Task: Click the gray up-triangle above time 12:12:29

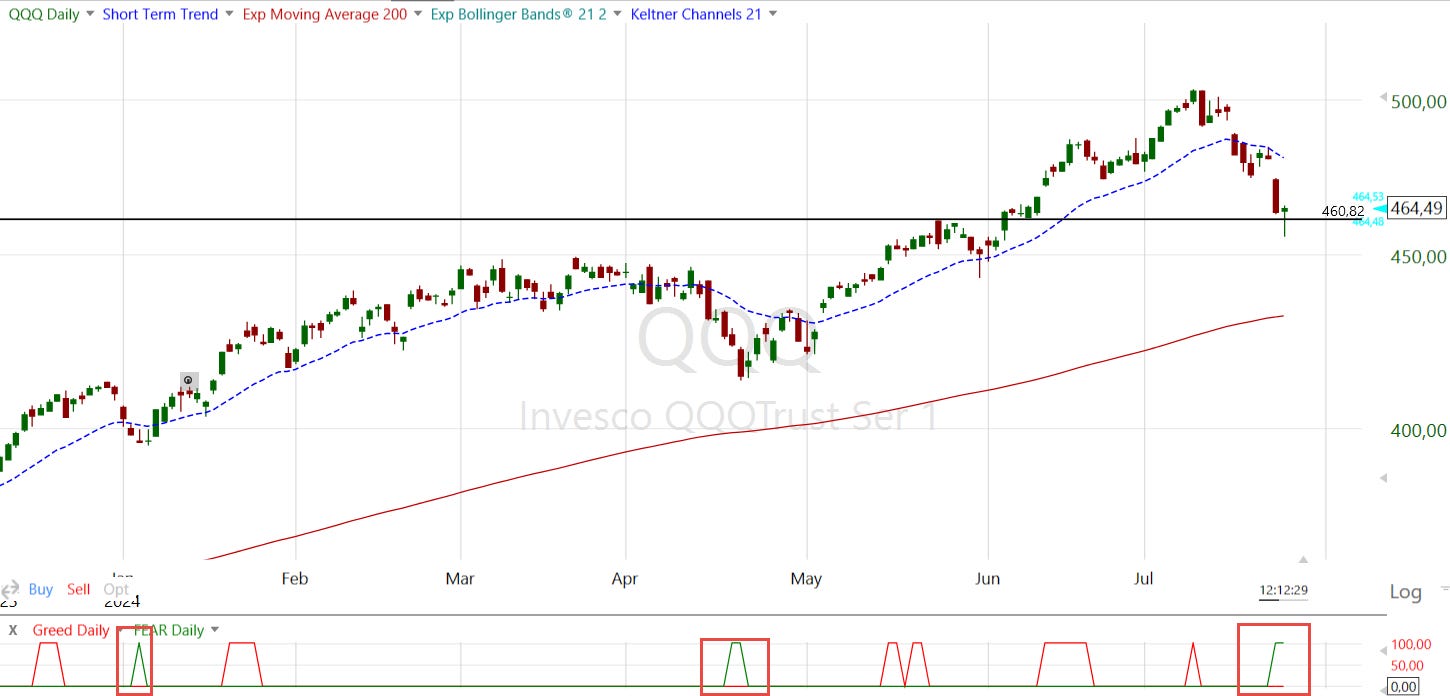Action: 1303,558
